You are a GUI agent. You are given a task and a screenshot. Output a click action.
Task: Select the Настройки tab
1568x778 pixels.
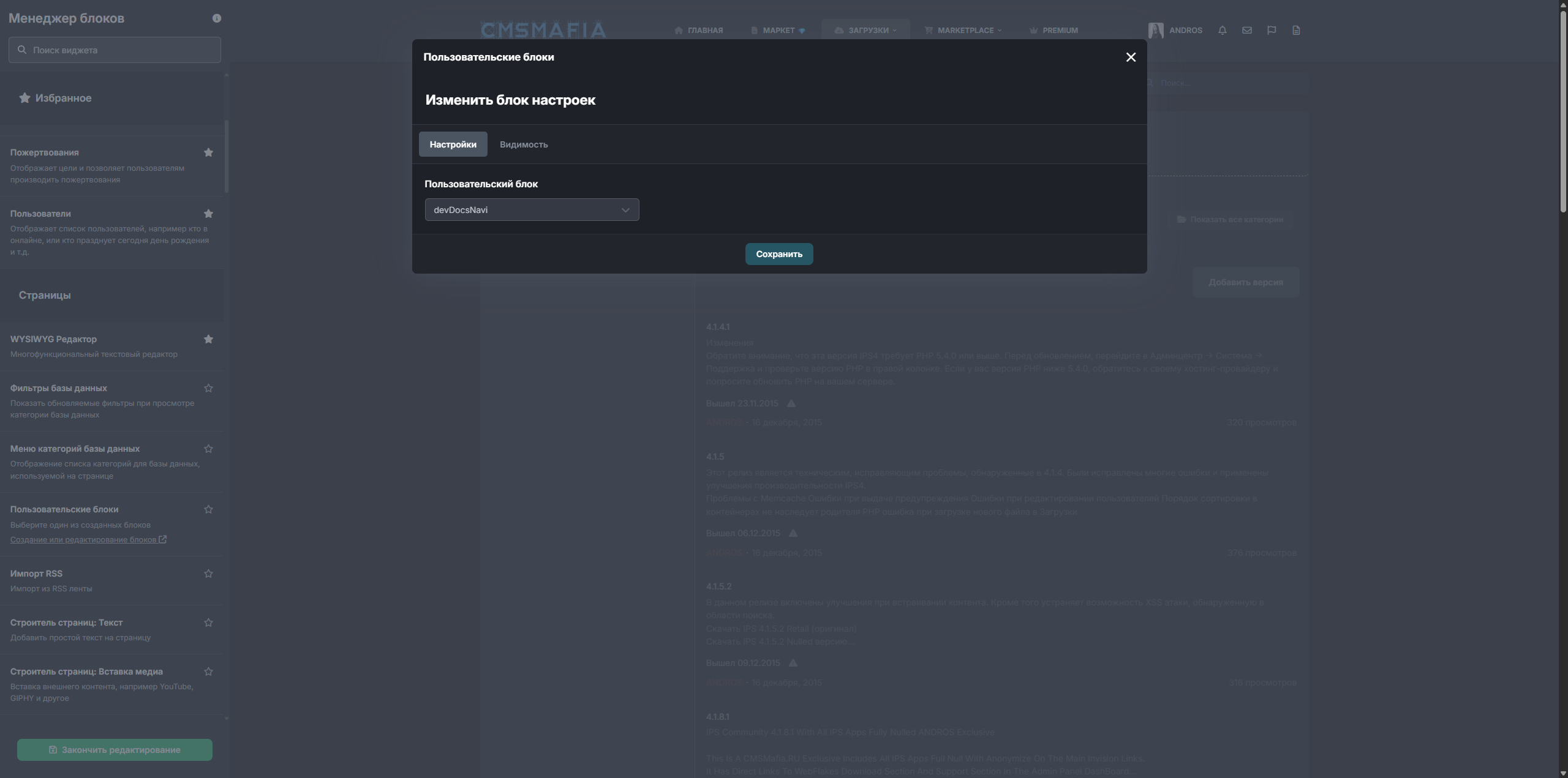453,144
